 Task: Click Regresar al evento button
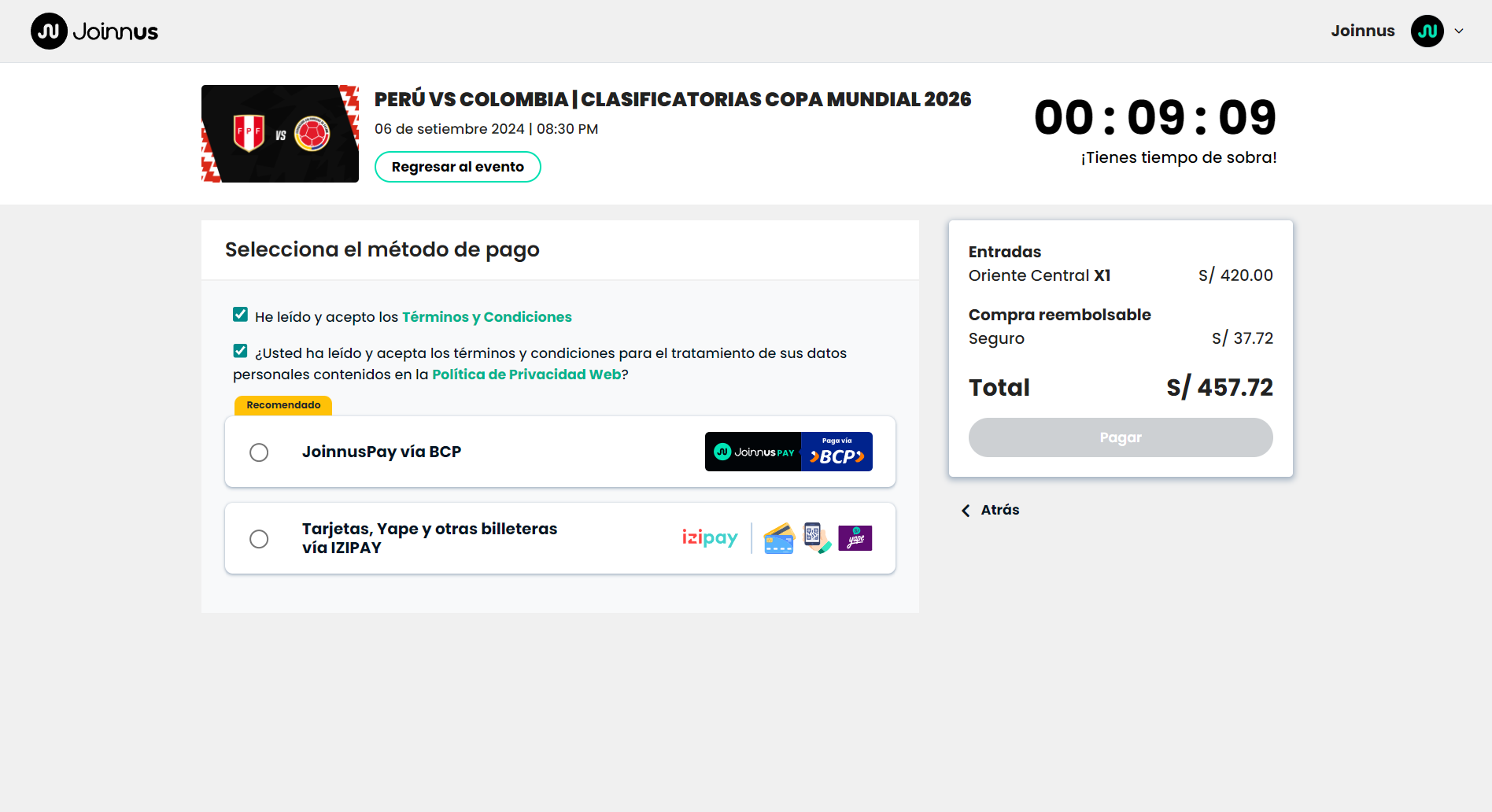(x=457, y=167)
